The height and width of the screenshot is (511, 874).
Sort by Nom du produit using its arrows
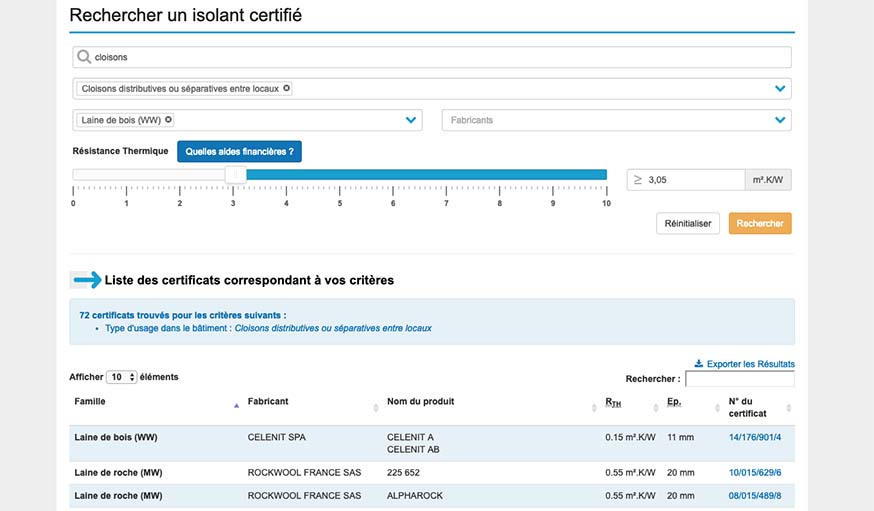pos(594,408)
